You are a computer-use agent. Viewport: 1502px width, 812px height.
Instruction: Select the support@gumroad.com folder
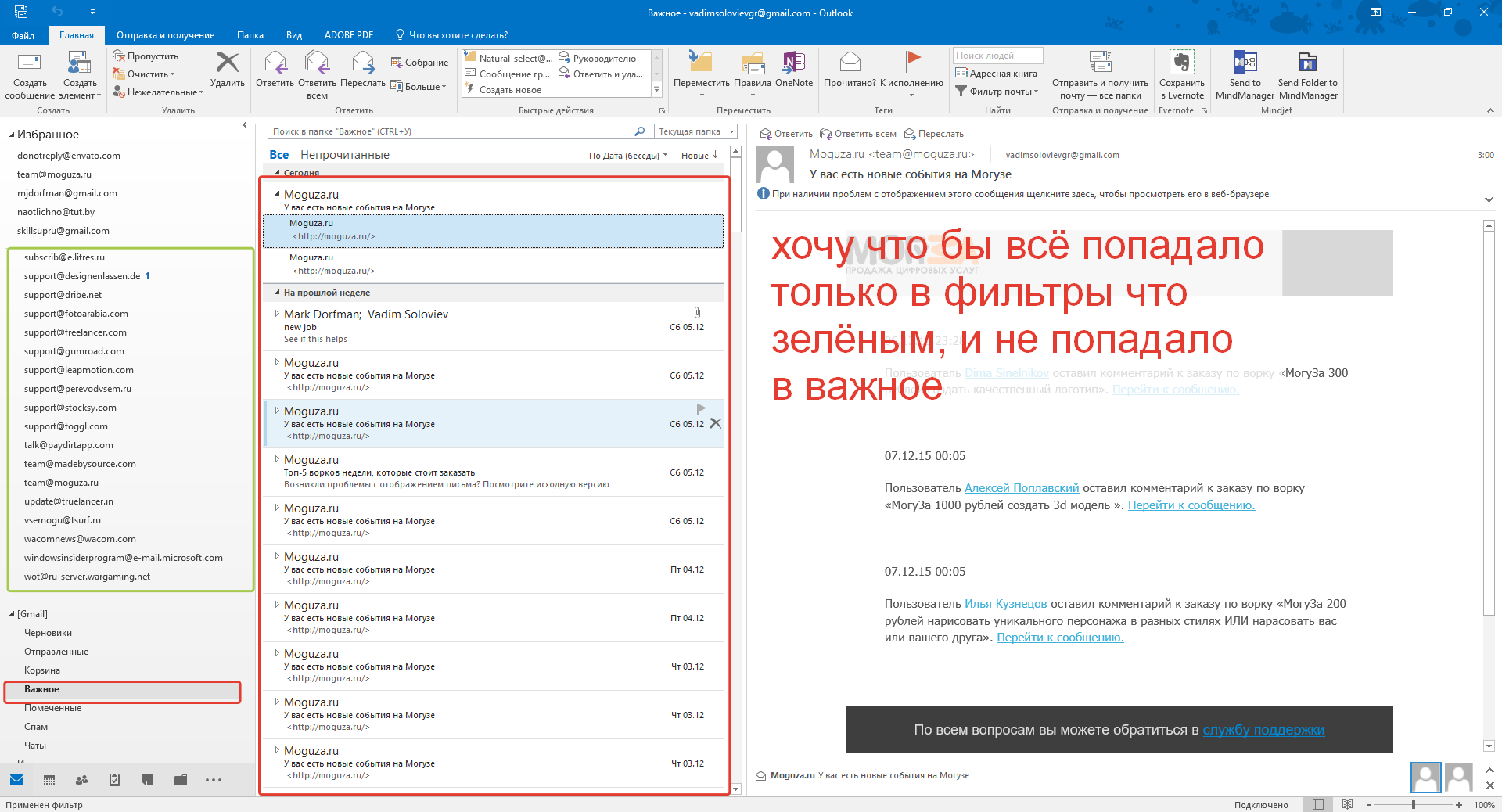pyautogui.click(x=74, y=351)
